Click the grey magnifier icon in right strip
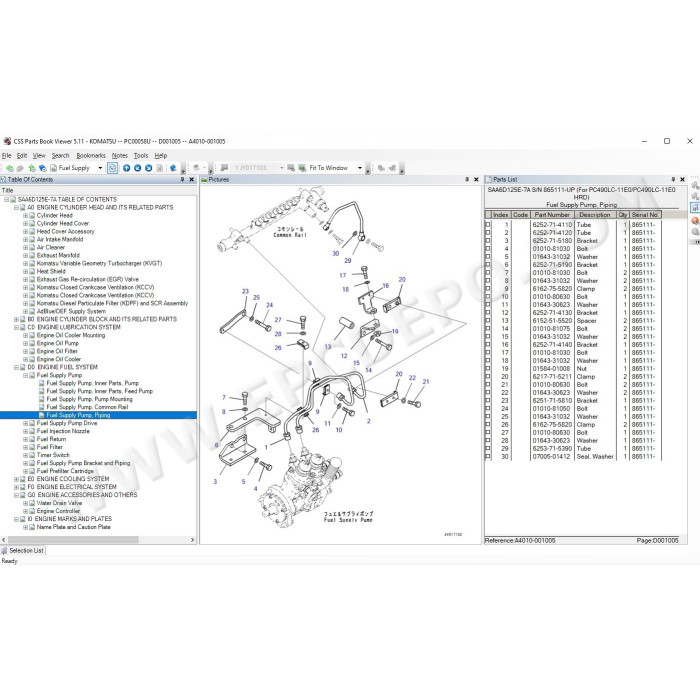Image resolution: width=700 pixels, height=700 pixels. (695, 232)
